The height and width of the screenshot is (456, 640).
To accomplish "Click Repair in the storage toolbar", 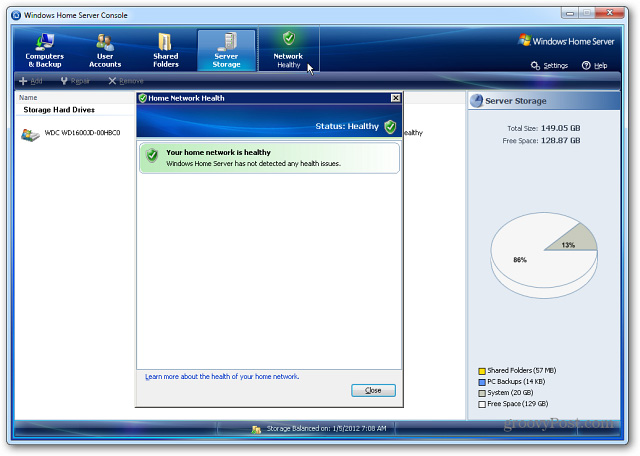I will (x=75, y=81).
